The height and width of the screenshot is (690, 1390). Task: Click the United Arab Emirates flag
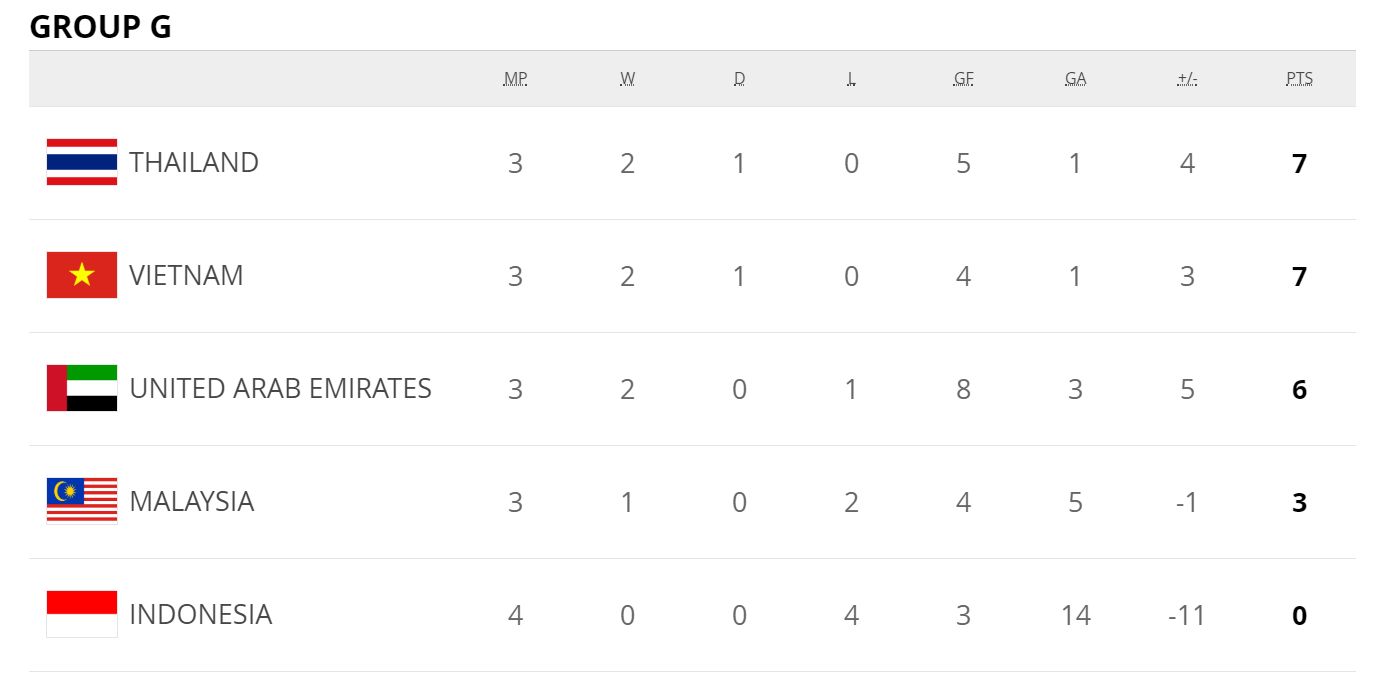click(x=82, y=388)
